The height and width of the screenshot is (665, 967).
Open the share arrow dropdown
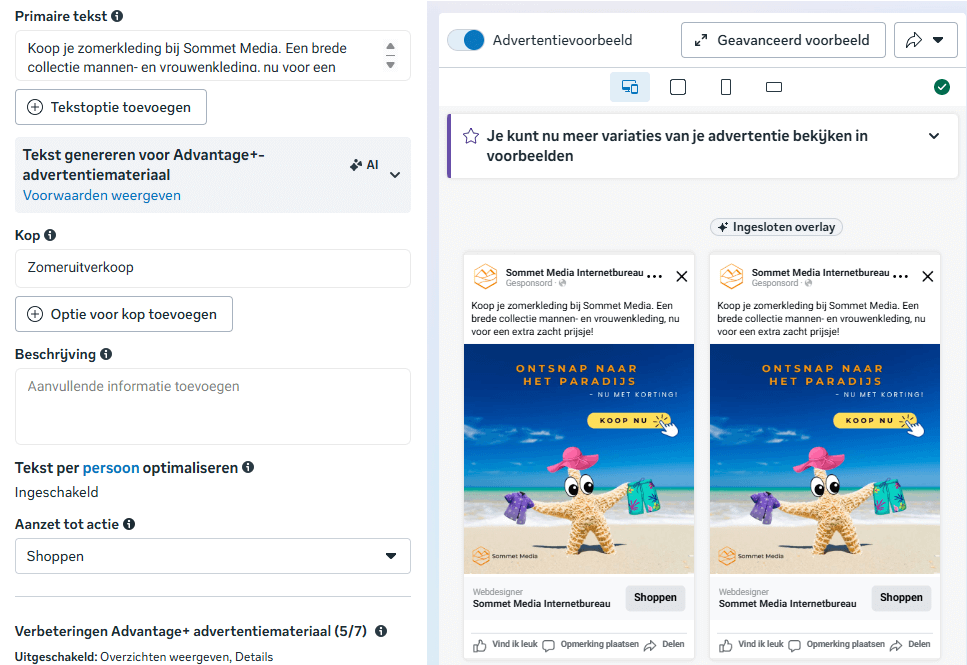click(x=925, y=40)
